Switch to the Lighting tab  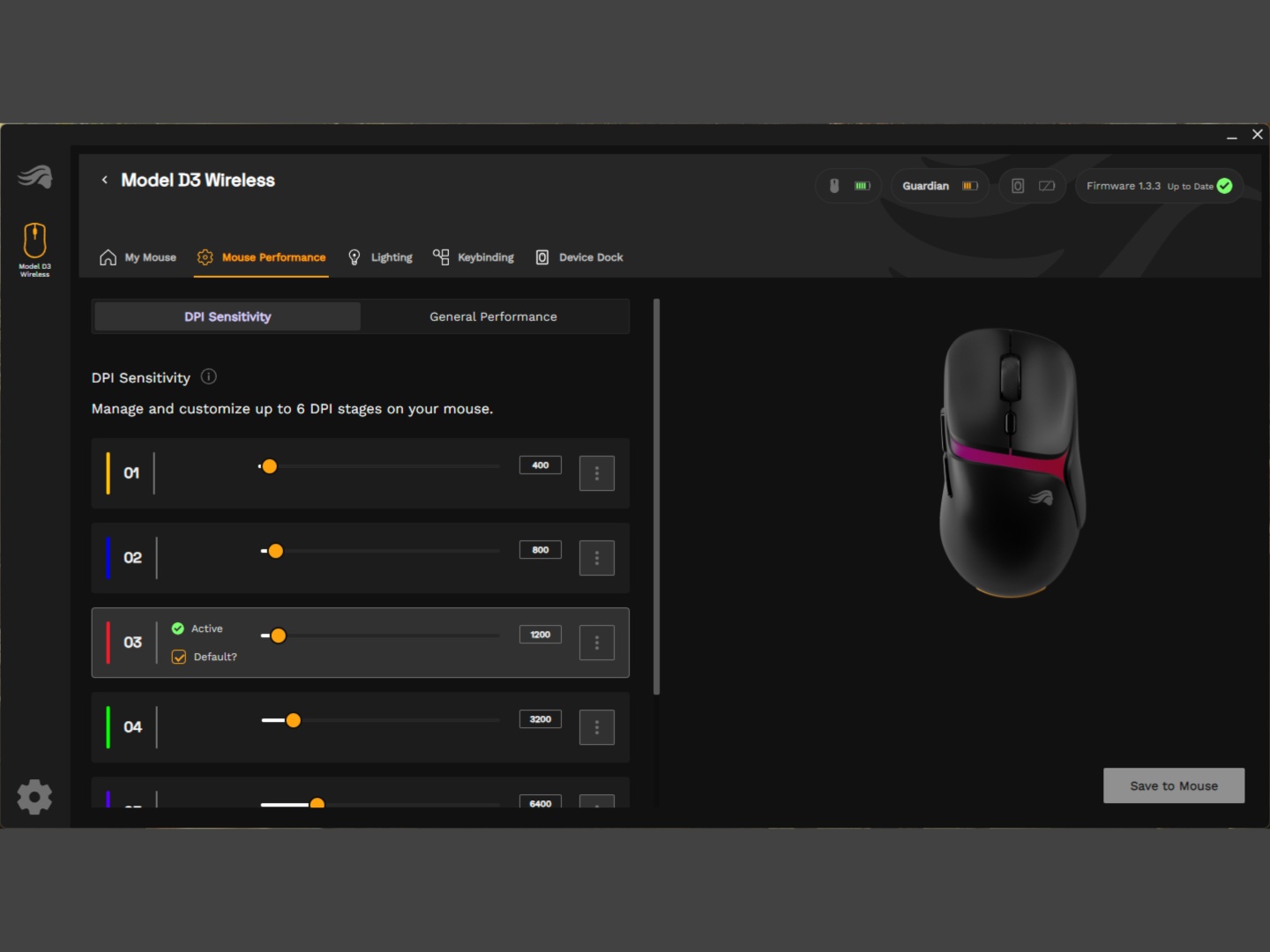pyautogui.click(x=380, y=257)
